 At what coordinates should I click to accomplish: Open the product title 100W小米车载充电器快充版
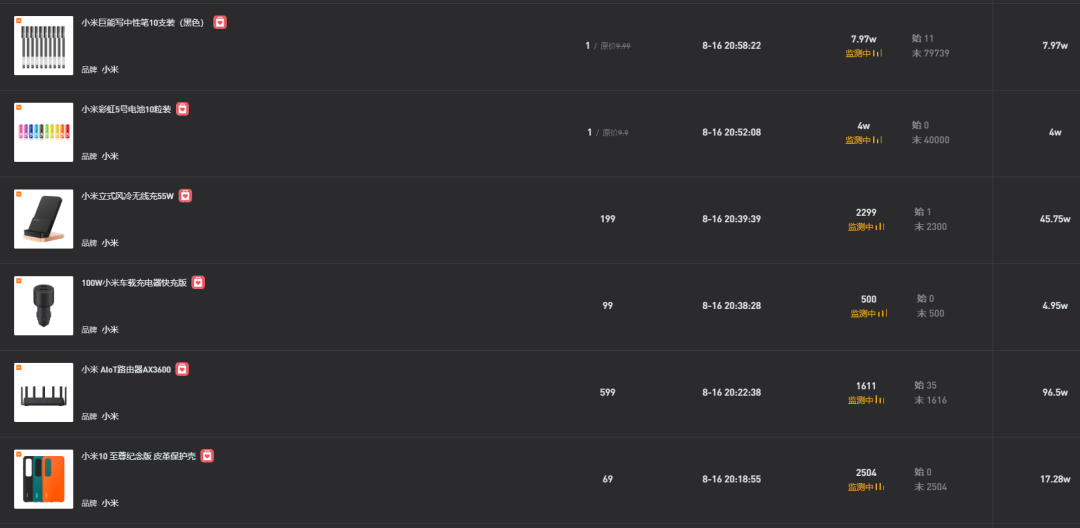click(x=134, y=283)
